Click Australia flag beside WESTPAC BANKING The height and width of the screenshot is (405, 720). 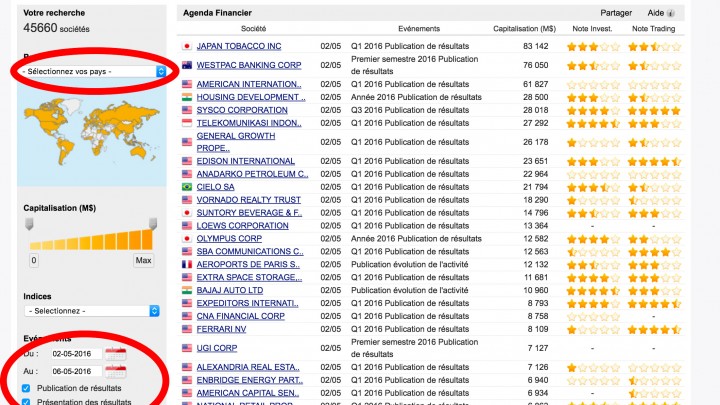point(187,65)
